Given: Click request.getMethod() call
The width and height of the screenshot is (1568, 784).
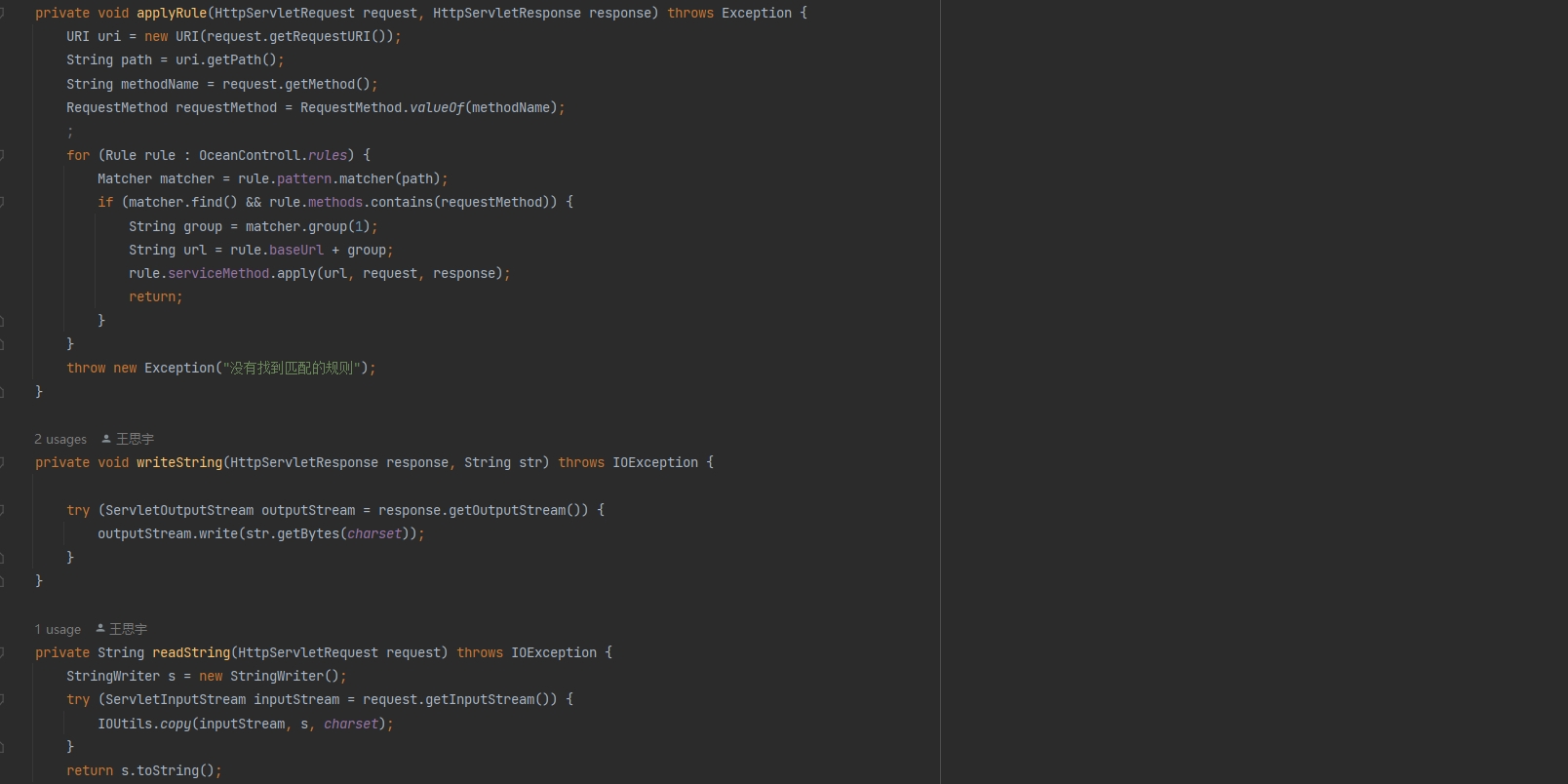Looking at the screenshot, I should pos(296,84).
